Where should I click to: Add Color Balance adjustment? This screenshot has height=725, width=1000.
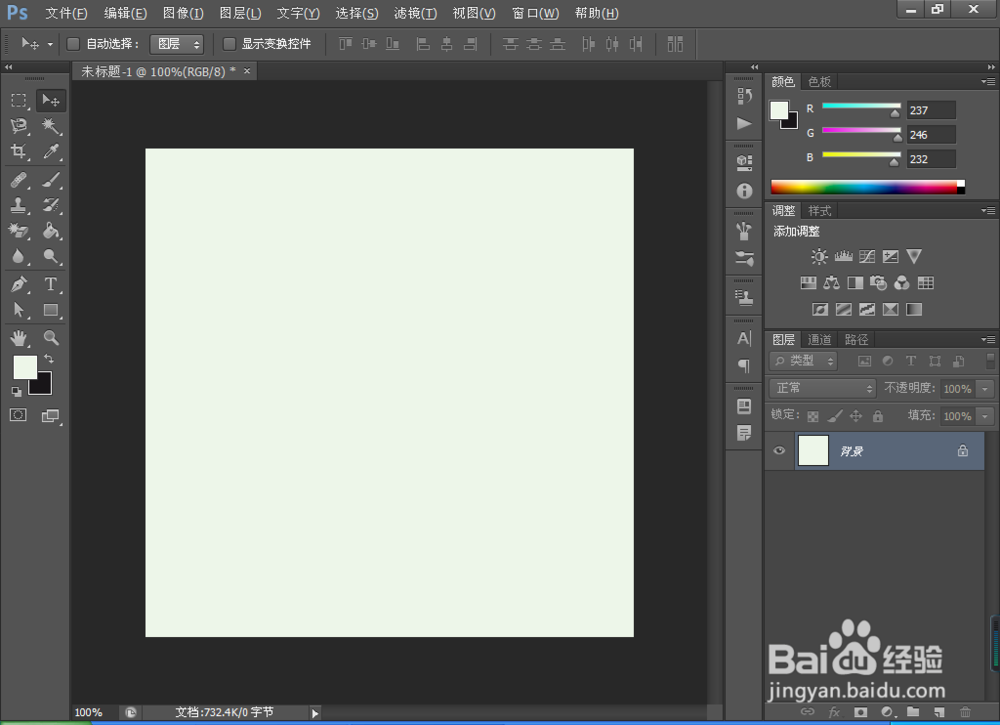coord(832,283)
